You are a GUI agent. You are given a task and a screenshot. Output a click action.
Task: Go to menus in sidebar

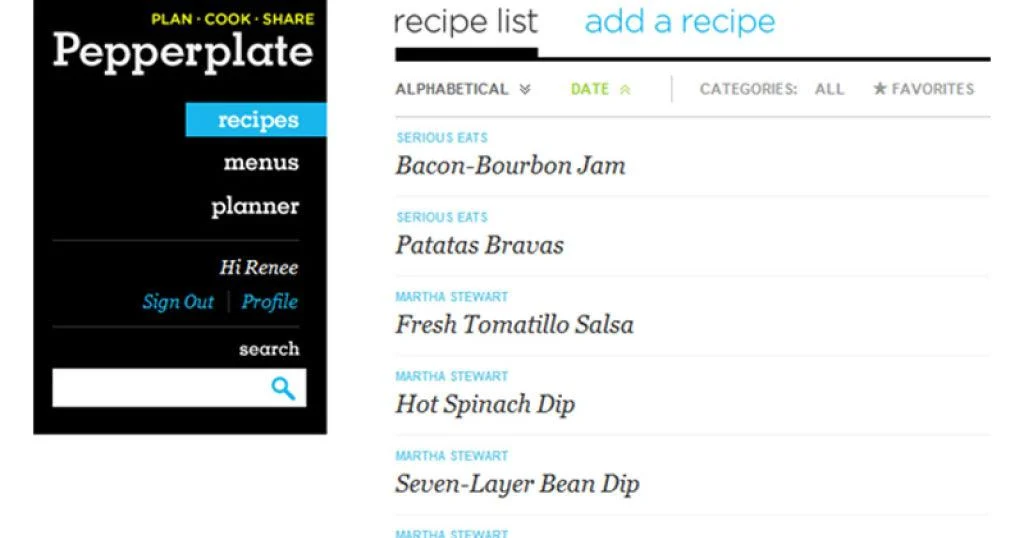pyautogui.click(x=261, y=163)
